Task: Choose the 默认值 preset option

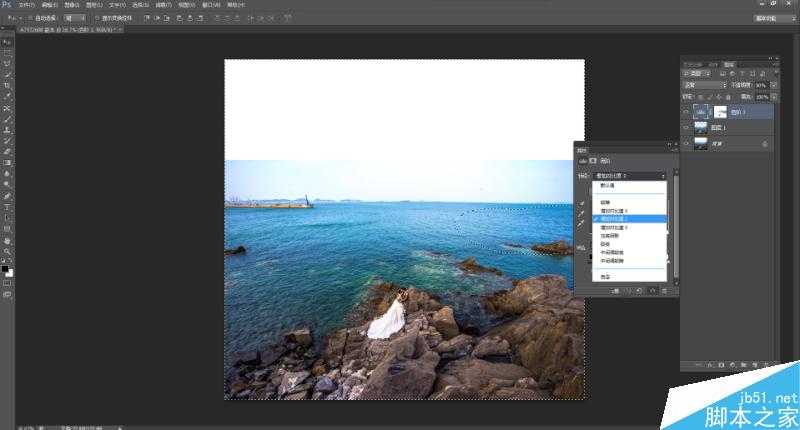Action: [608, 186]
